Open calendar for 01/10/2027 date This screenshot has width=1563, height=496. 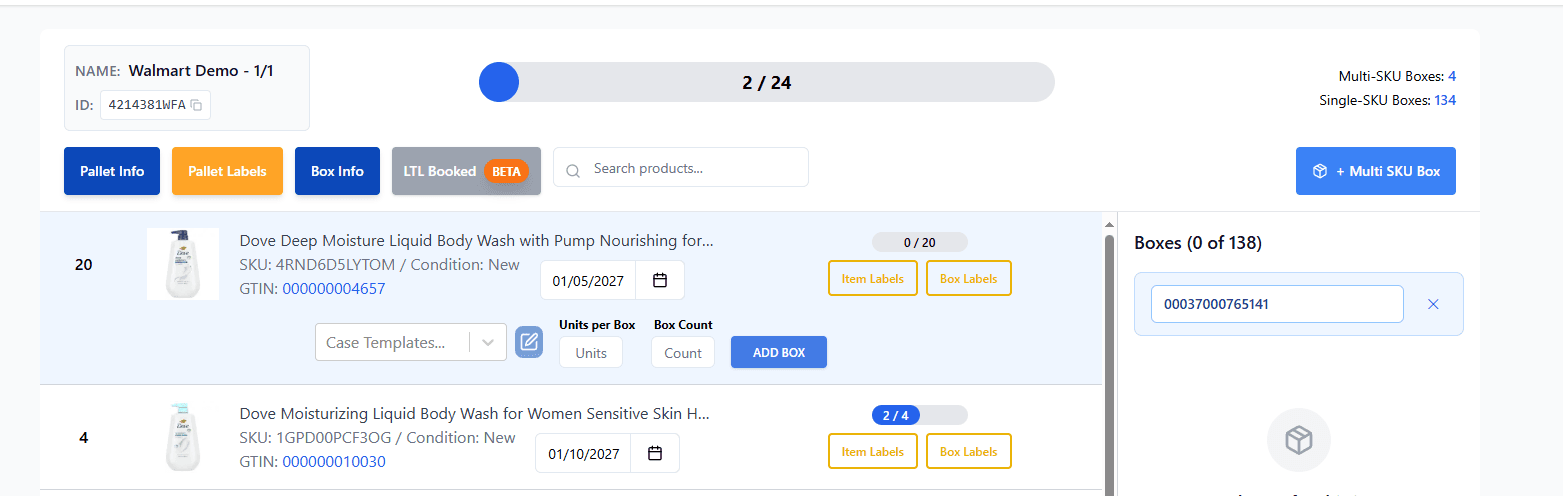(x=655, y=453)
